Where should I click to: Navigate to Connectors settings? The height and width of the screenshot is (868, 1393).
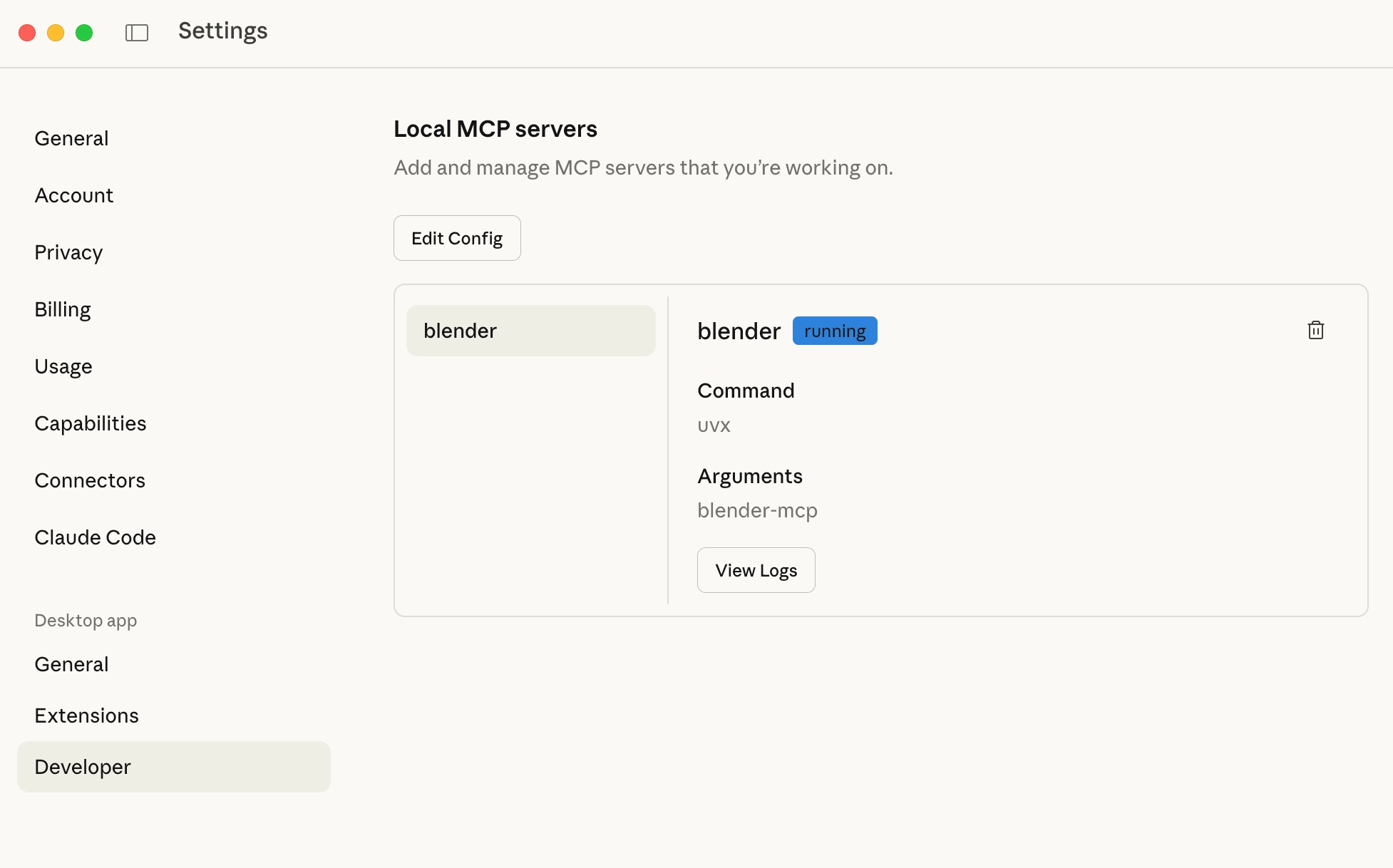pyautogui.click(x=90, y=480)
